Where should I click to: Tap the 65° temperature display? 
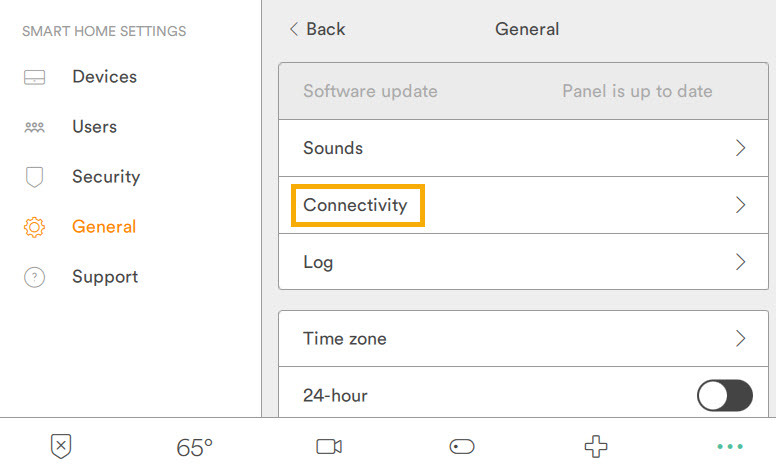[195, 448]
